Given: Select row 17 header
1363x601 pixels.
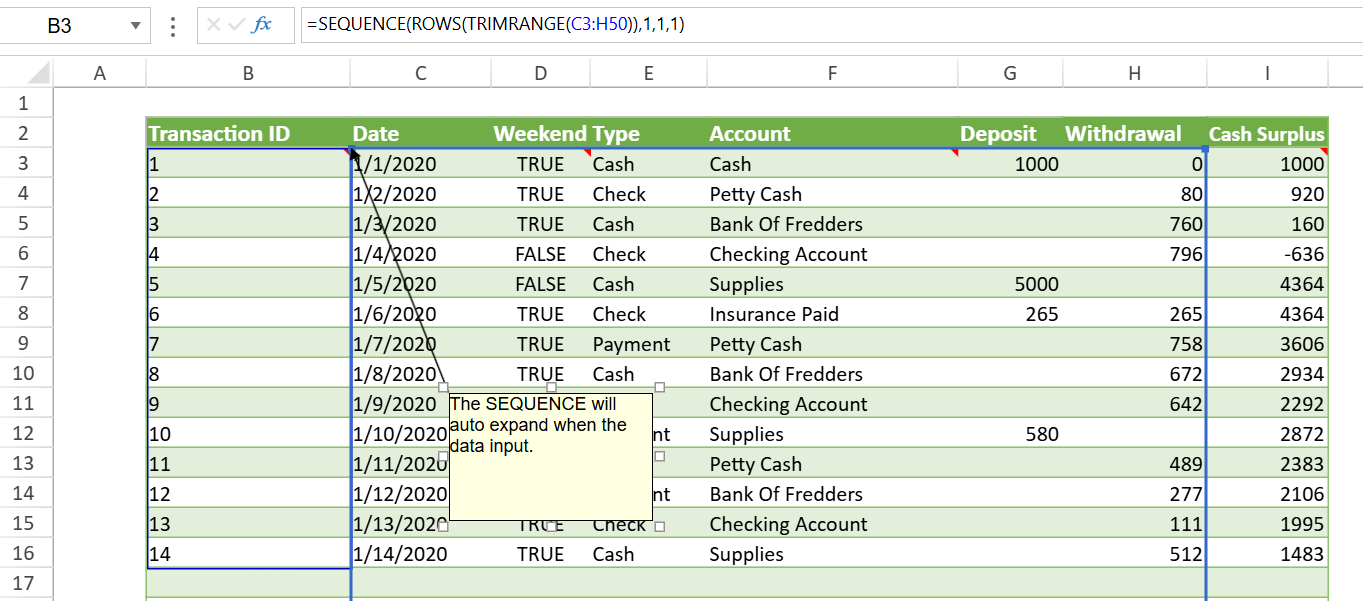Looking at the screenshot, I should coord(24,583).
